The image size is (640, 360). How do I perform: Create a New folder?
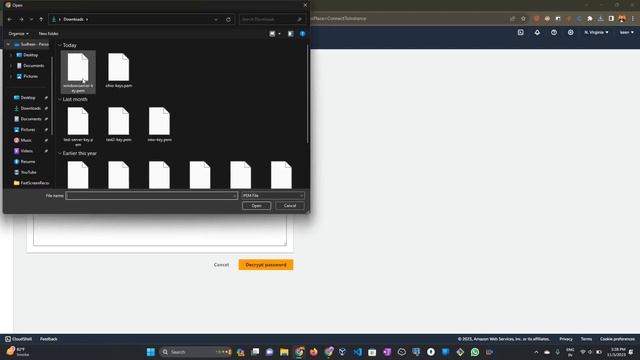pos(48,33)
